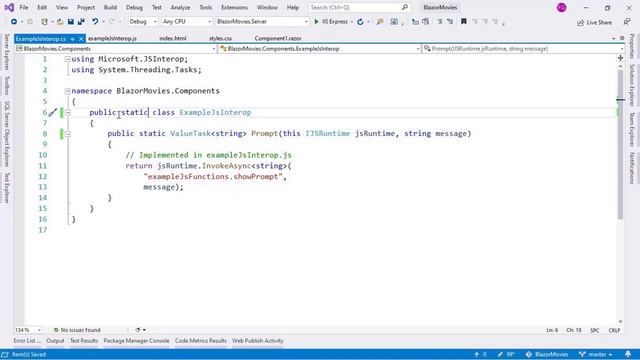
Task: Open the Prompt member navigation dropdown
Action: 523,49
